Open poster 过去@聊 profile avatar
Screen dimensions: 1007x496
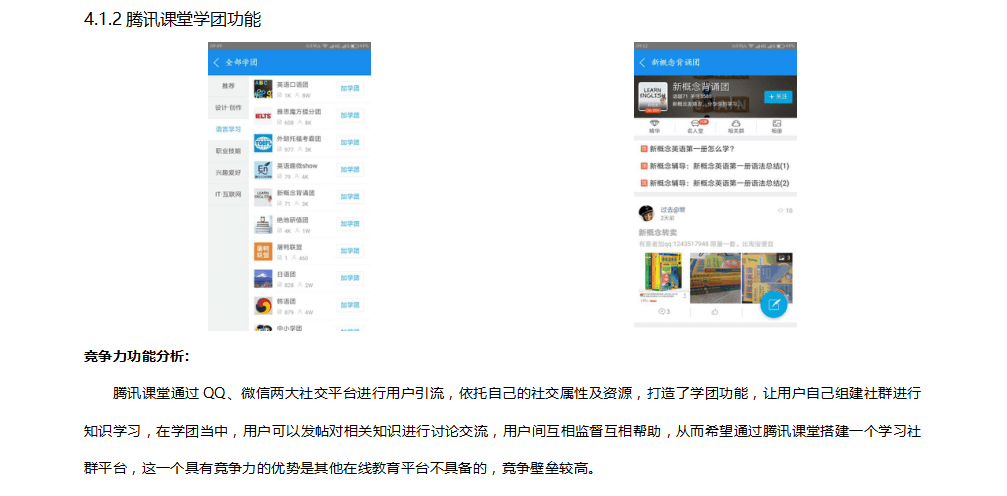click(x=646, y=213)
